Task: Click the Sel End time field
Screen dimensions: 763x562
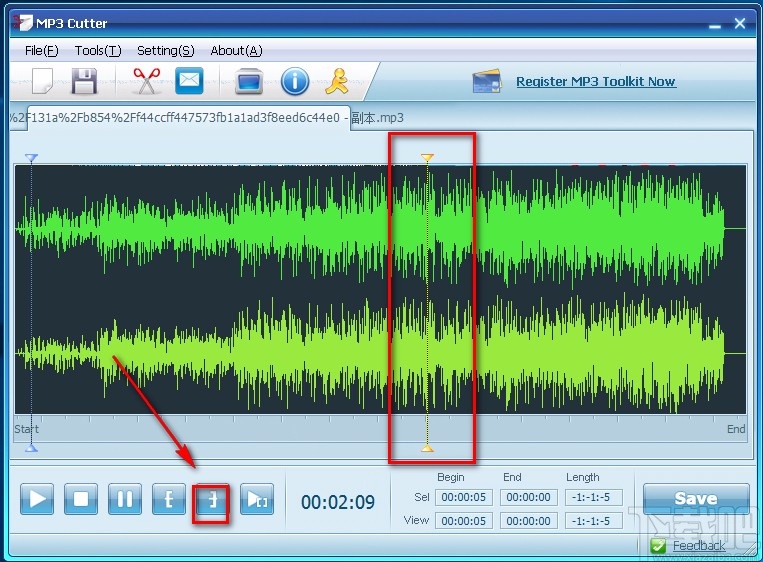Action: click(528, 497)
